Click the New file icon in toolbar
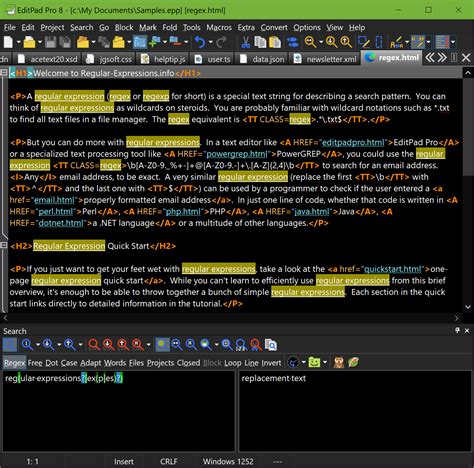 click(8, 42)
